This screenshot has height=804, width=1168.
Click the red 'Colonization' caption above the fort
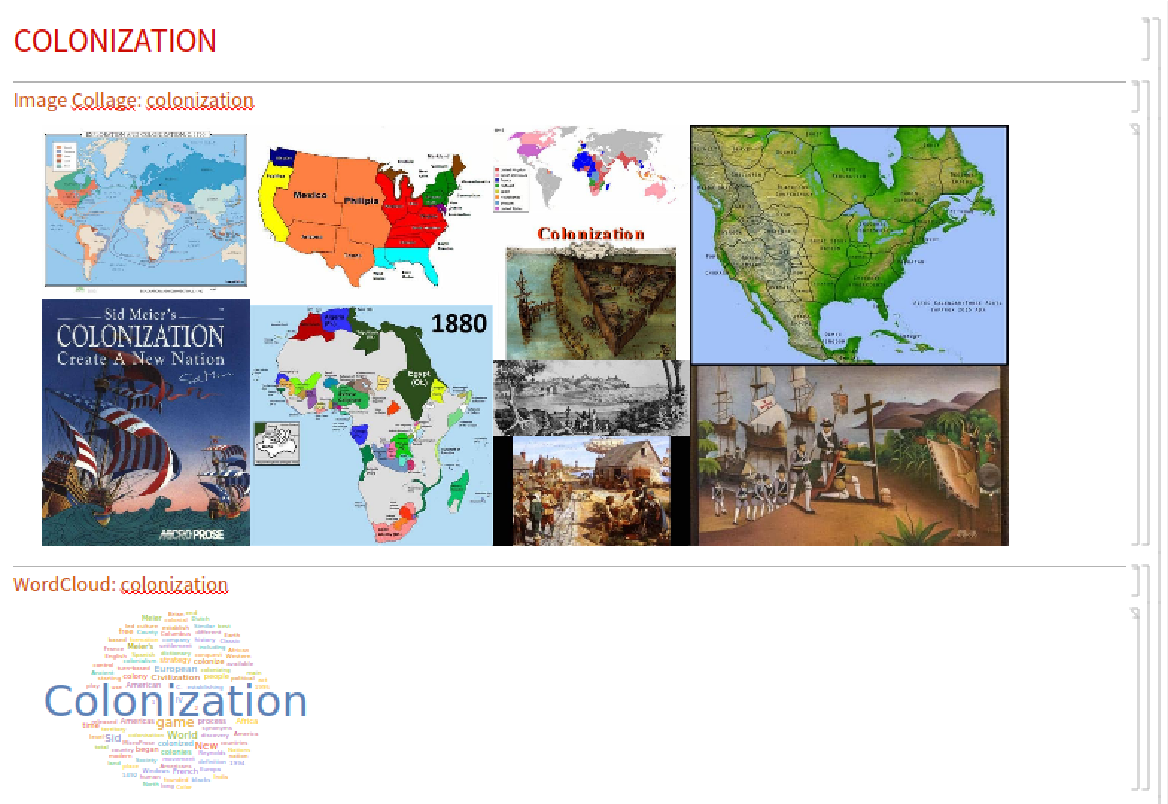[x=590, y=235]
